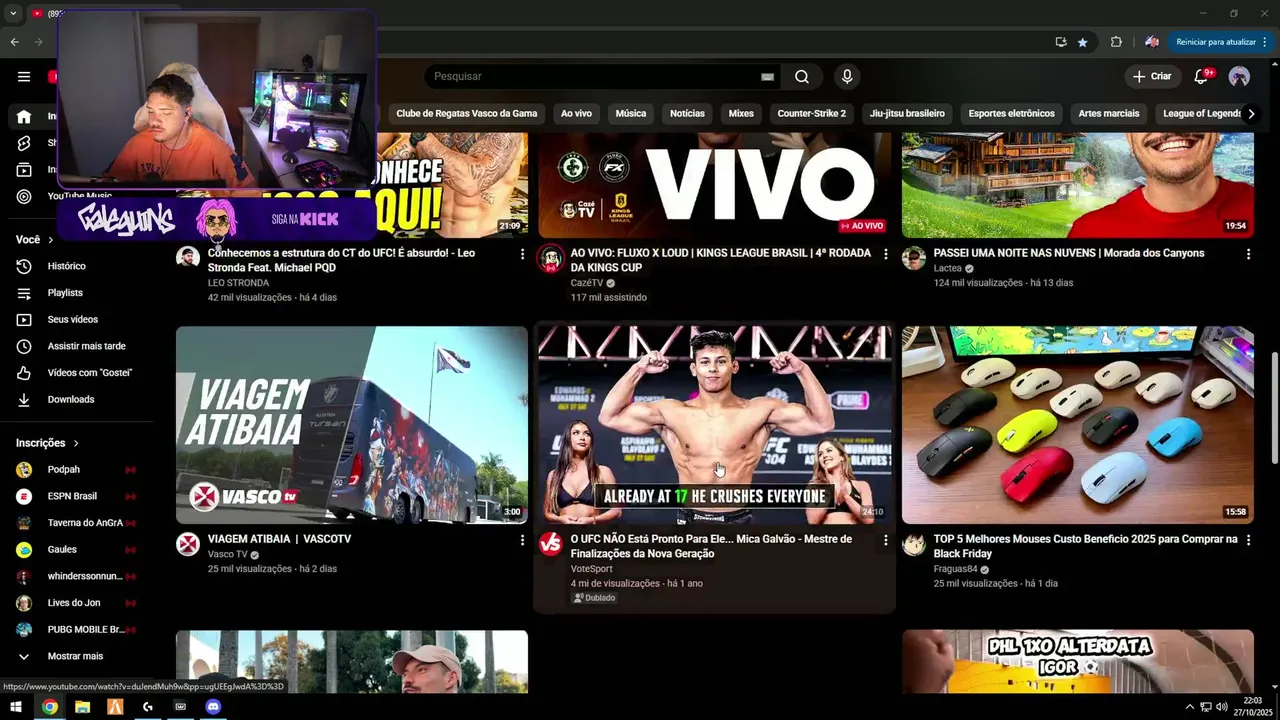This screenshot has height=720, width=1280.
Task: Open TOP 5 Melhores Mouses video title
Action: pos(1085,546)
